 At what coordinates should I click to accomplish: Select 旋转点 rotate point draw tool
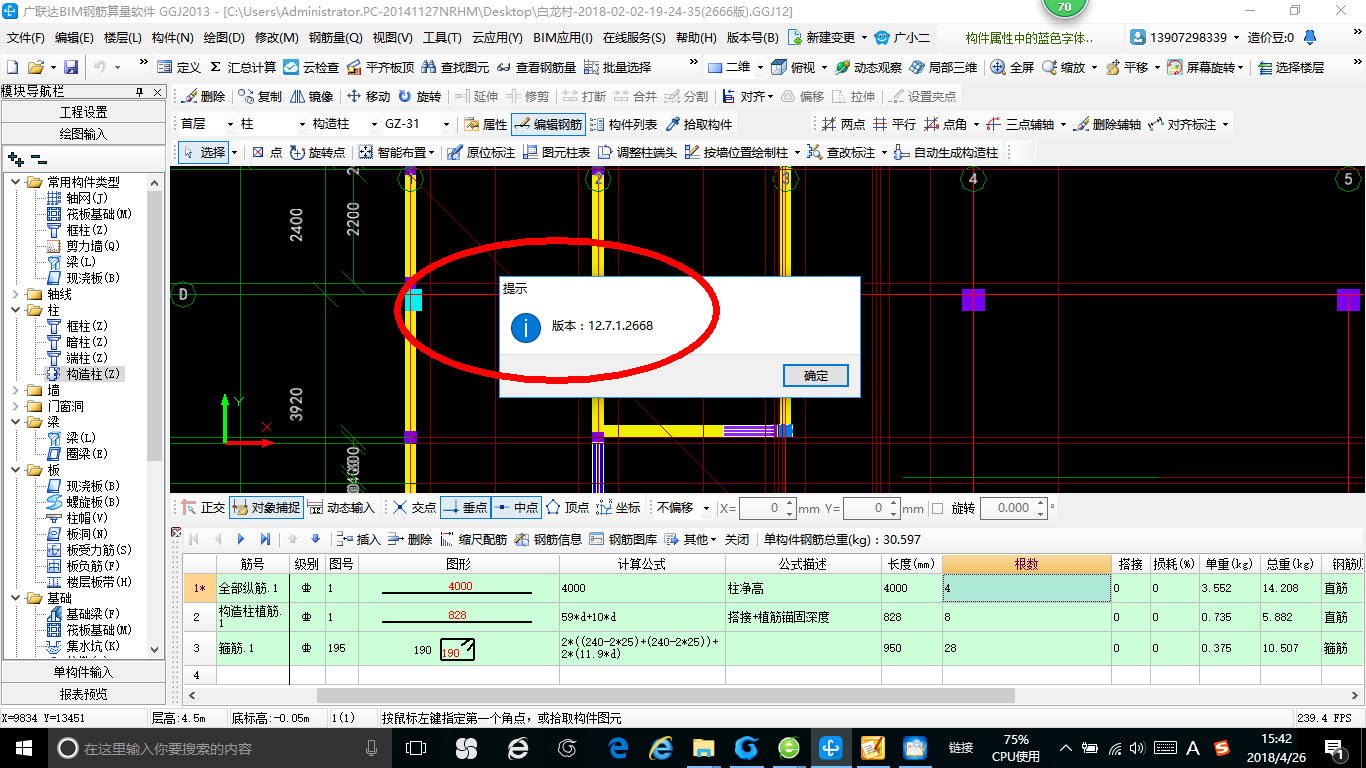[x=317, y=153]
